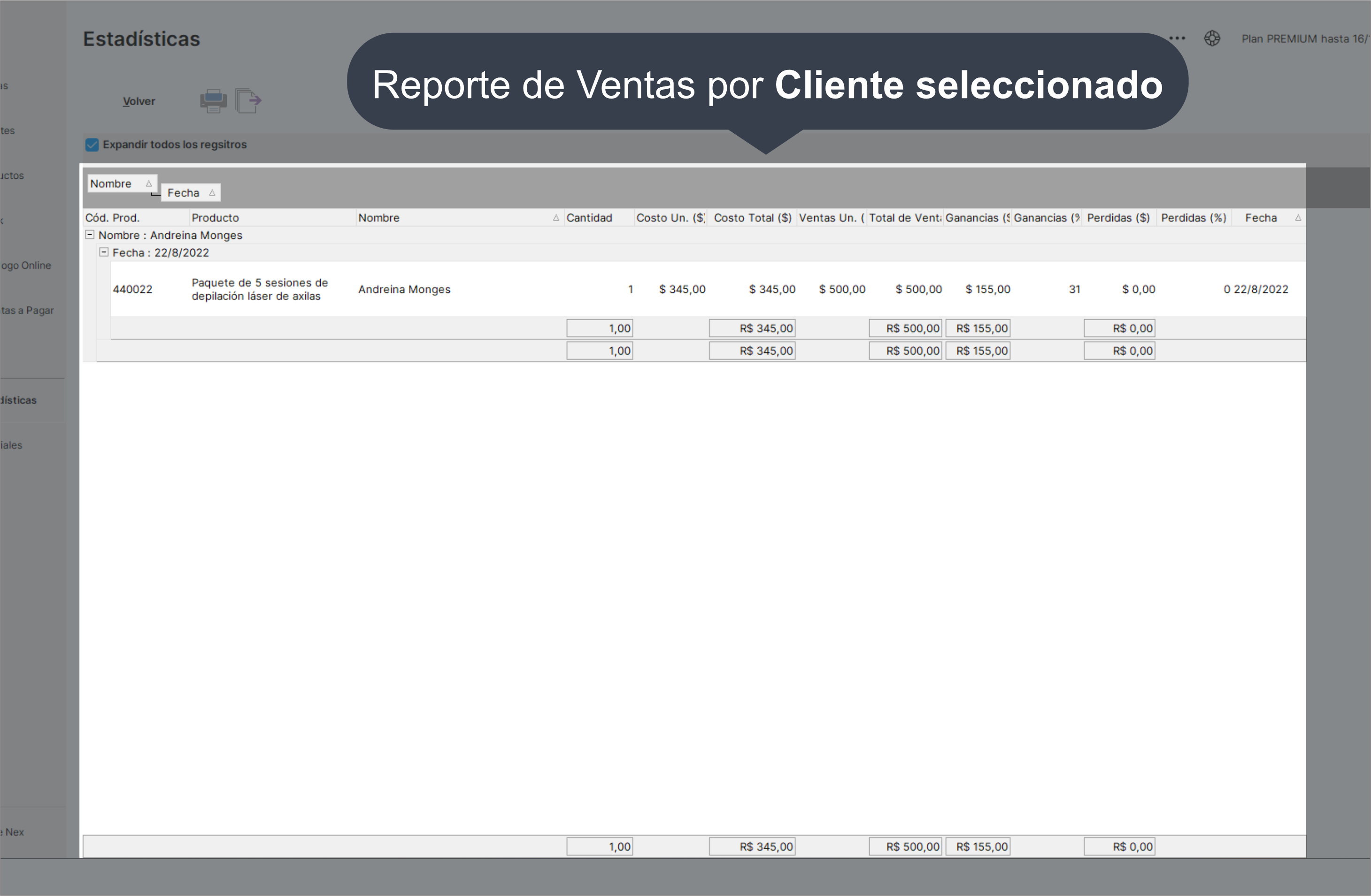Click the printer icon
This screenshot has height=896, width=1371.
click(x=213, y=101)
